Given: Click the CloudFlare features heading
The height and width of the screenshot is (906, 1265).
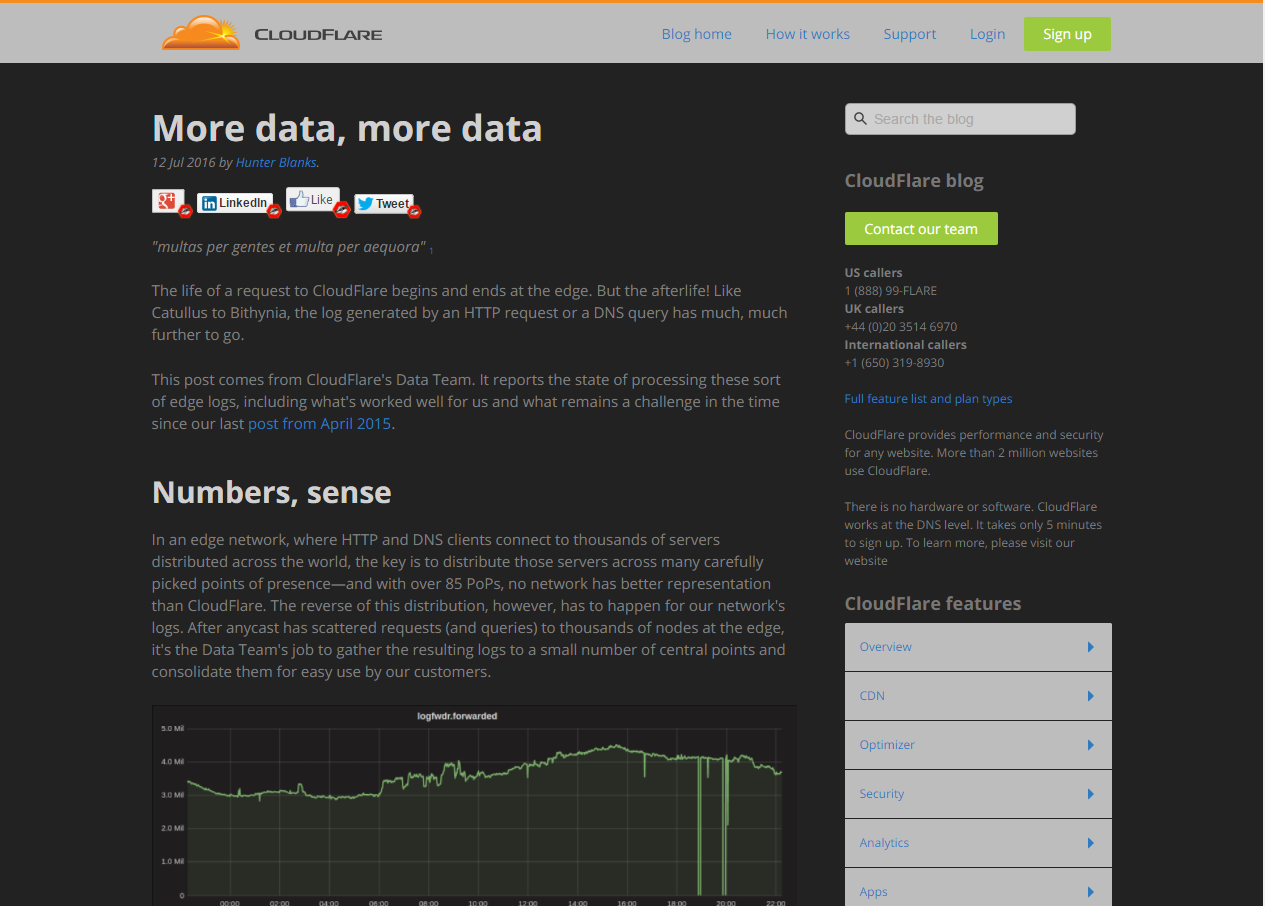Looking at the screenshot, I should [933, 604].
